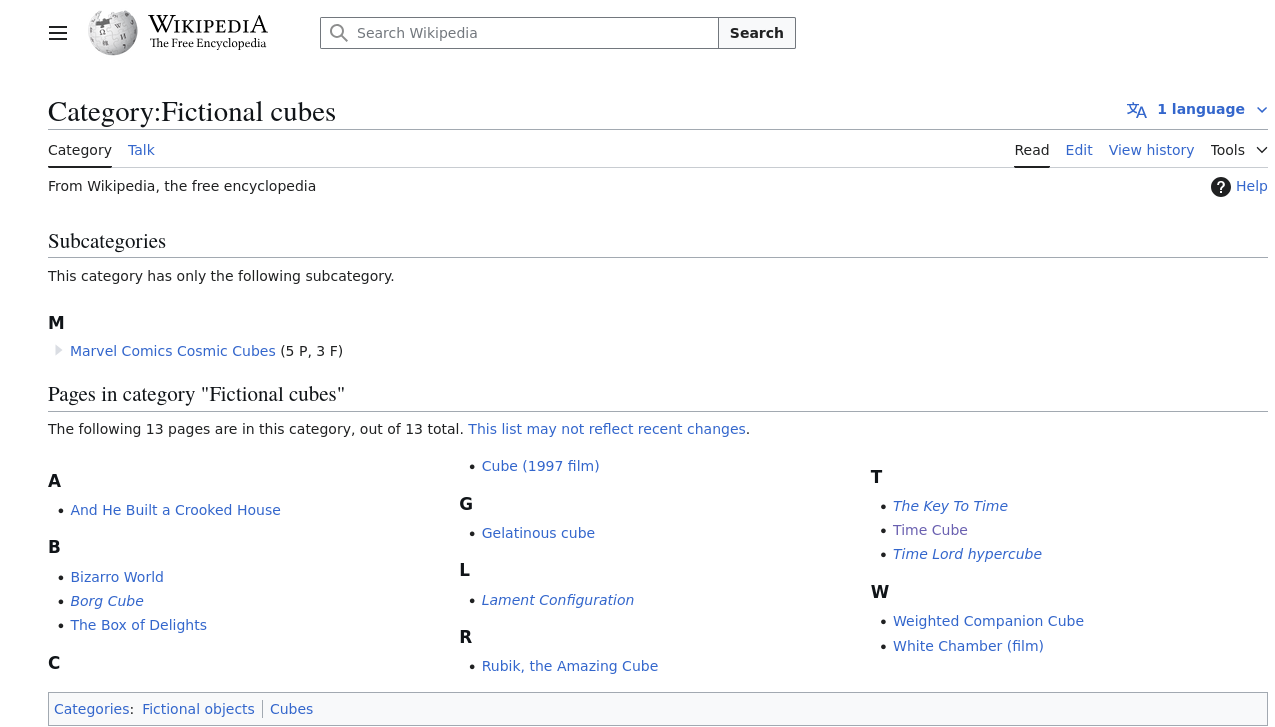The height and width of the screenshot is (727, 1275).
Task: Open Cube (1997 film) article
Action: 541,466
